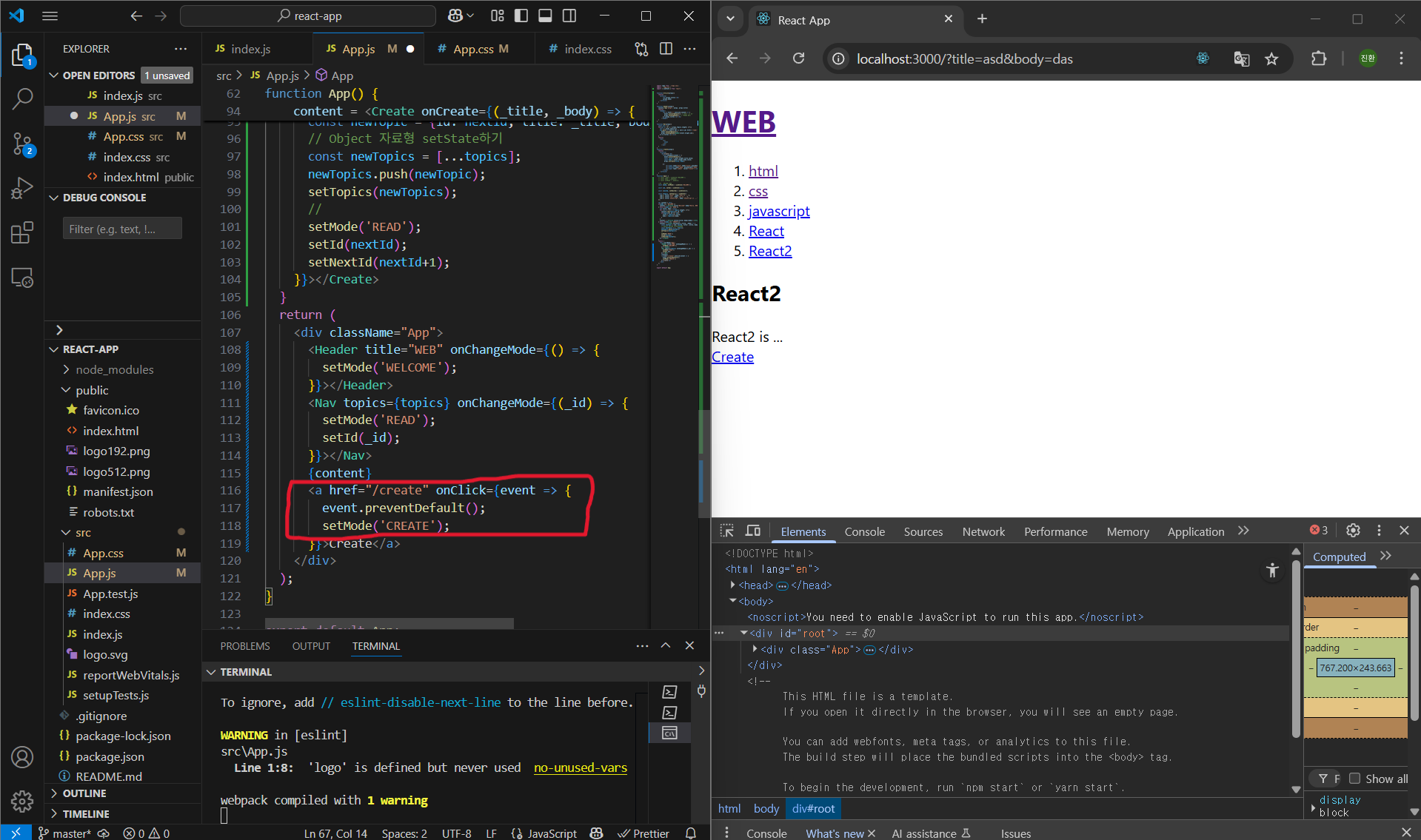Click React2 link in topic list
This screenshot has width=1421, height=840.
tap(770, 251)
